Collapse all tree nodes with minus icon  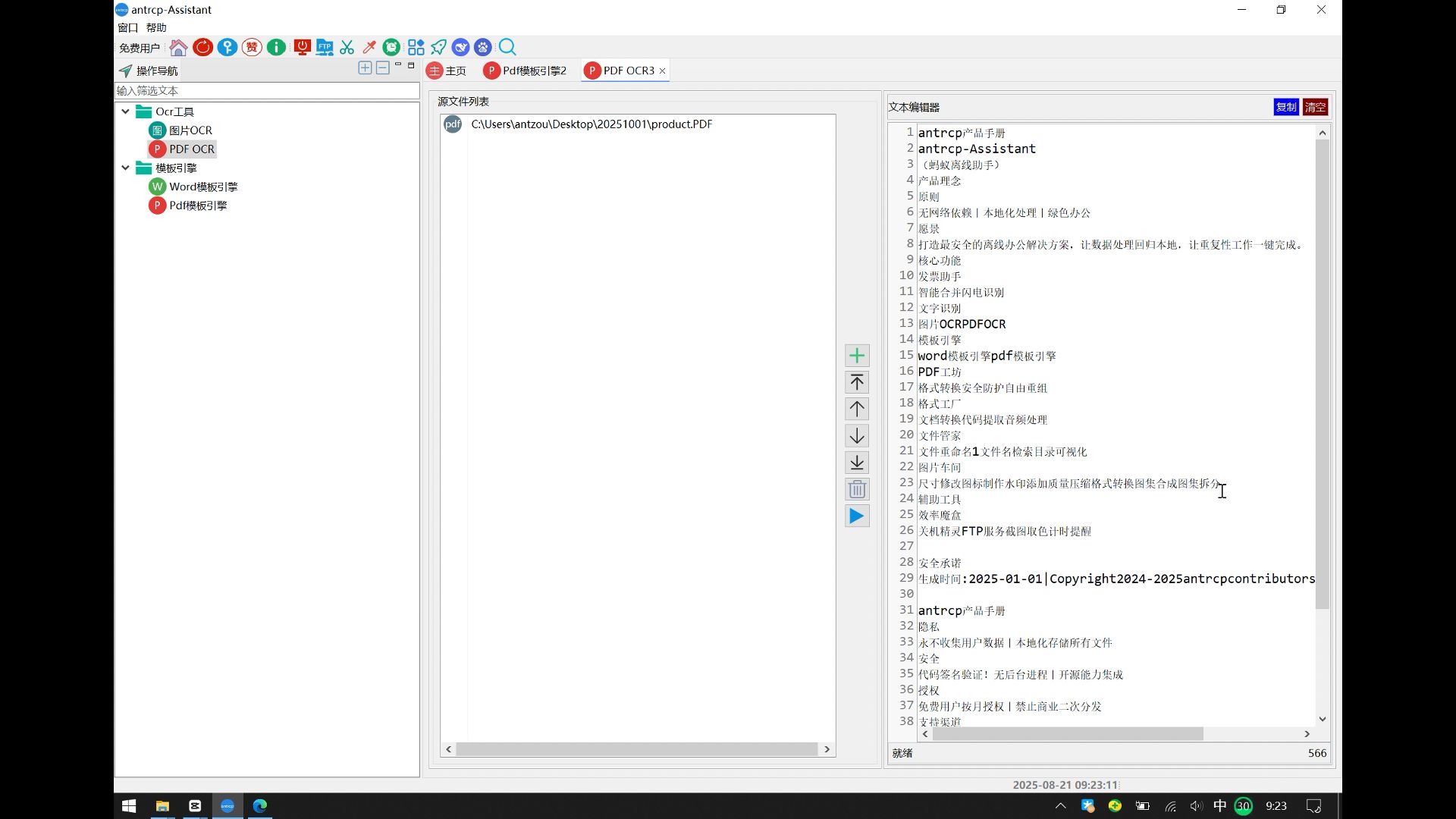coord(383,67)
